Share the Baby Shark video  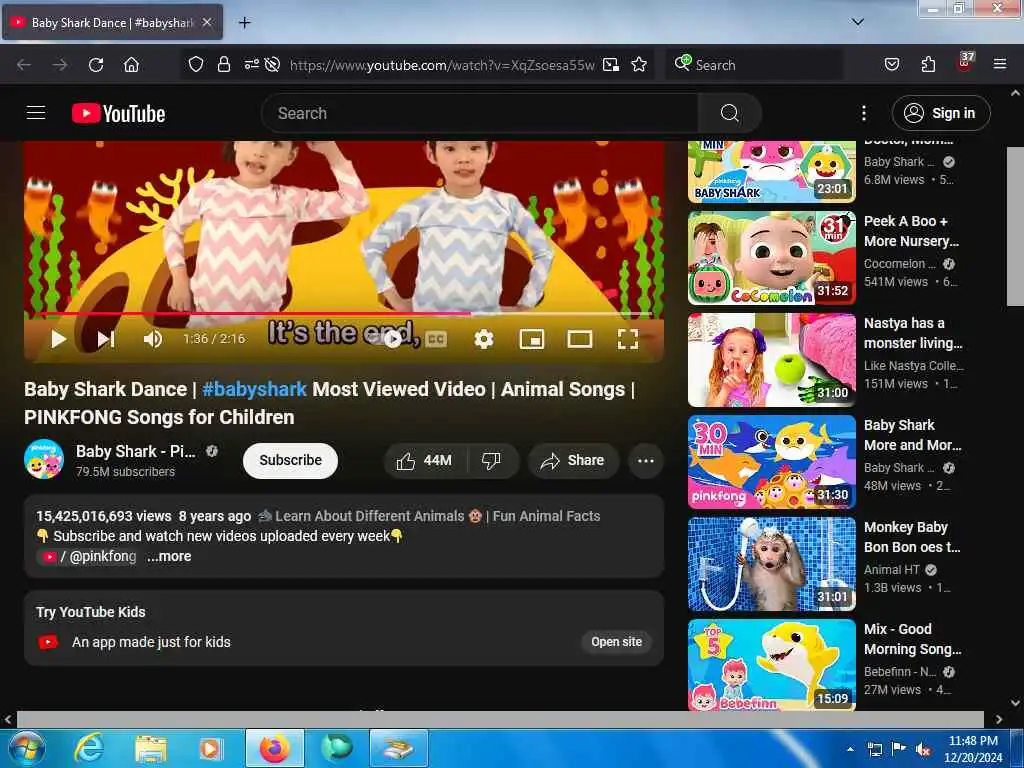click(573, 460)
